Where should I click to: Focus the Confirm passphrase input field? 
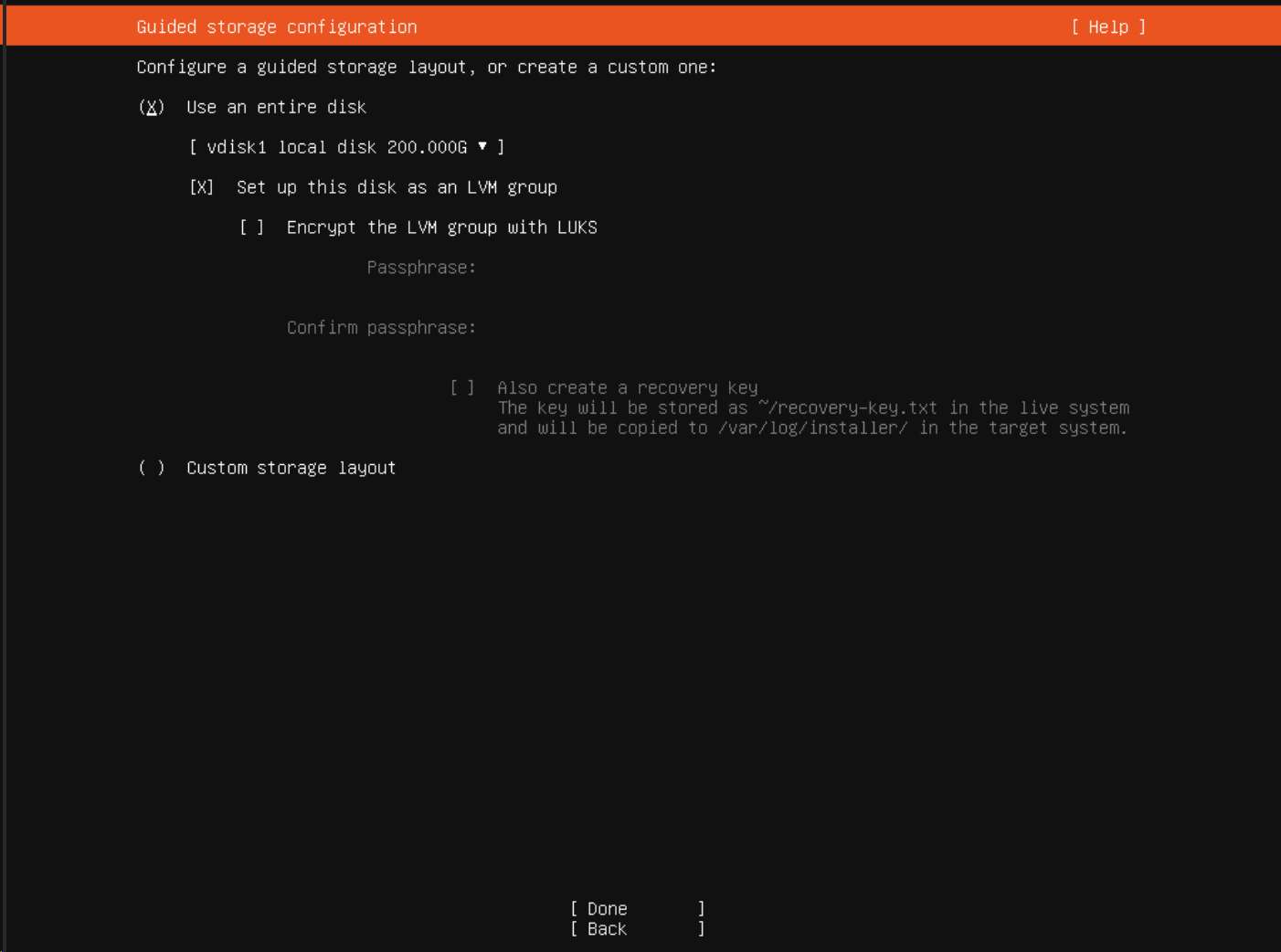[x=640, y=328]
